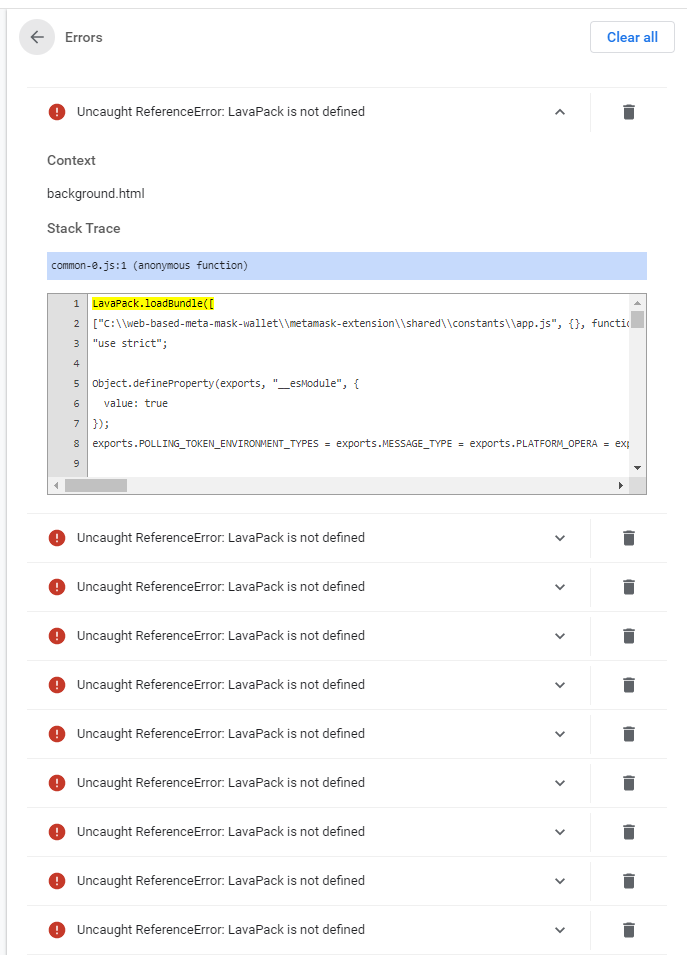Image resolution: width=687 pixels, height=955 pixels.
Task: Collapse the expanded LavaPack error entry
Action: (560, 112)
